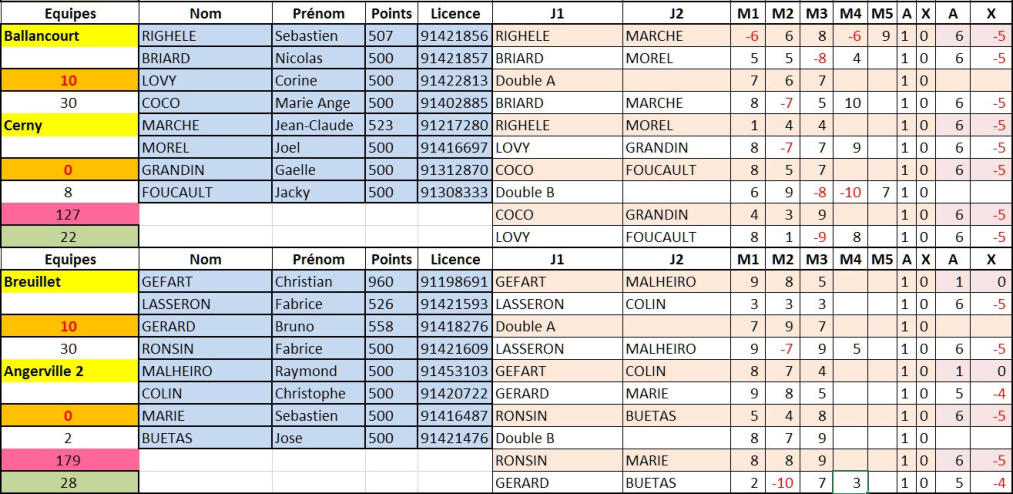1013x494 pixels.
Task: Select the pink cell showing 127
Action: click(70, 214)
